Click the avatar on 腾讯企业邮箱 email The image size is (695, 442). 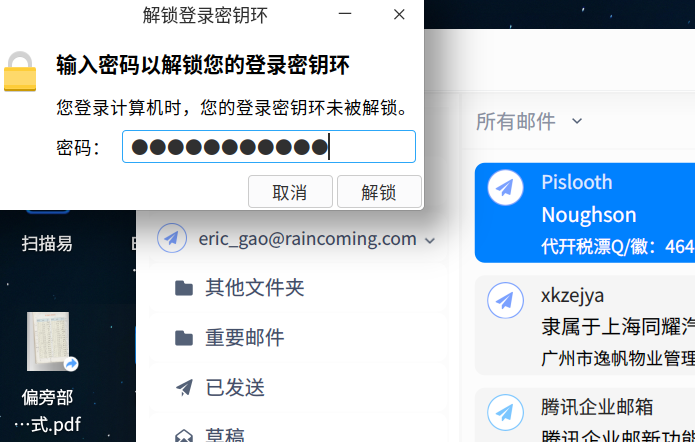coord(505,412)
